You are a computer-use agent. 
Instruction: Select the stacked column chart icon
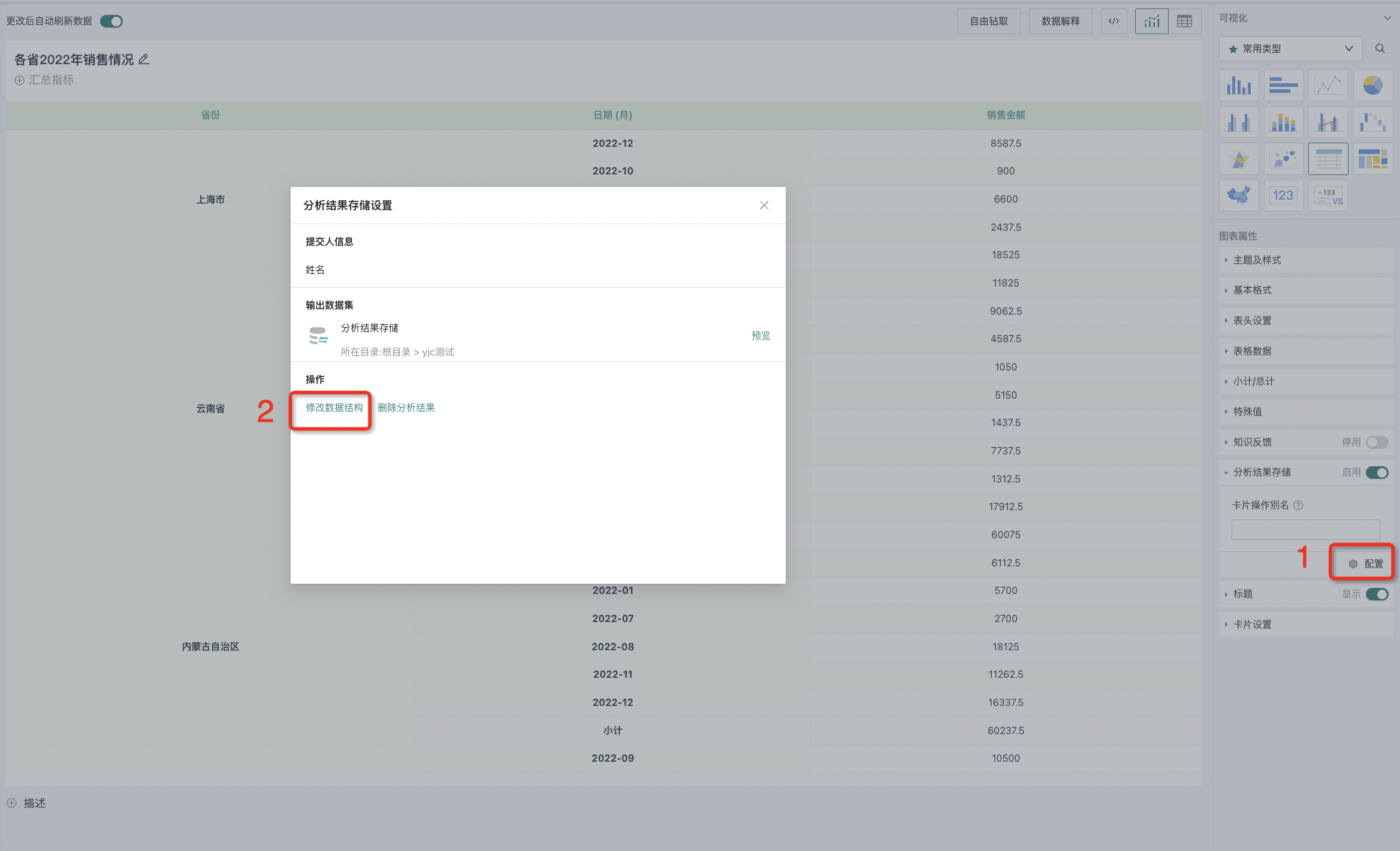[1283, 122]
